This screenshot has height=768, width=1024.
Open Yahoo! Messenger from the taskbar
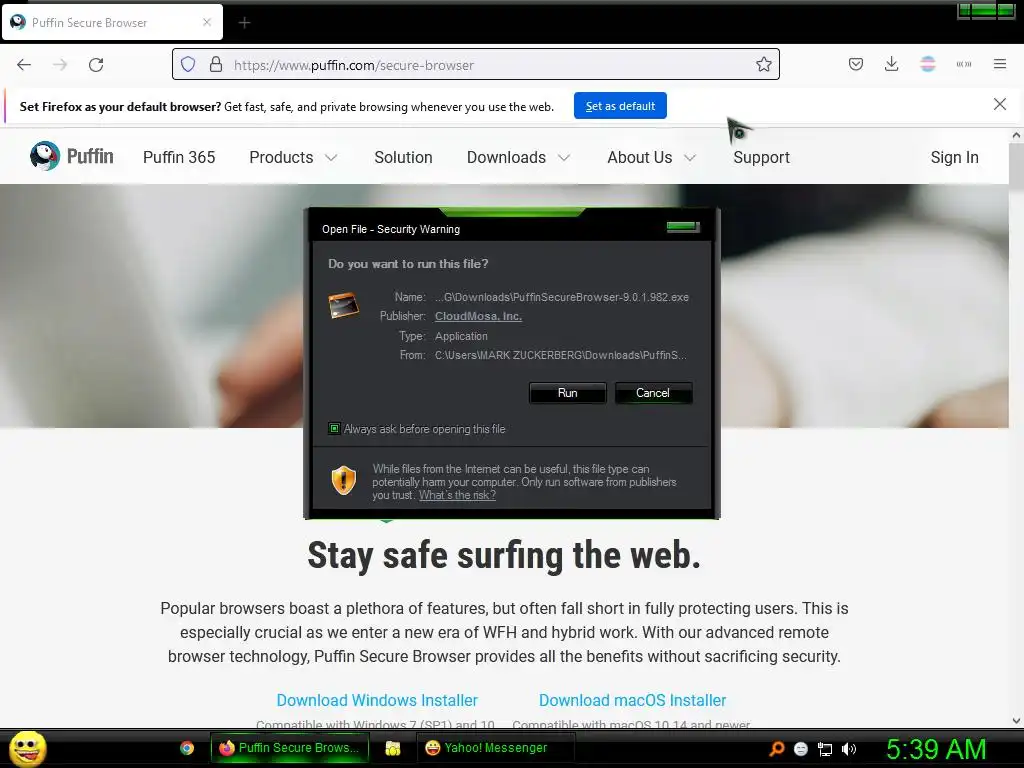pyautogui.click(x=496, y=748)
